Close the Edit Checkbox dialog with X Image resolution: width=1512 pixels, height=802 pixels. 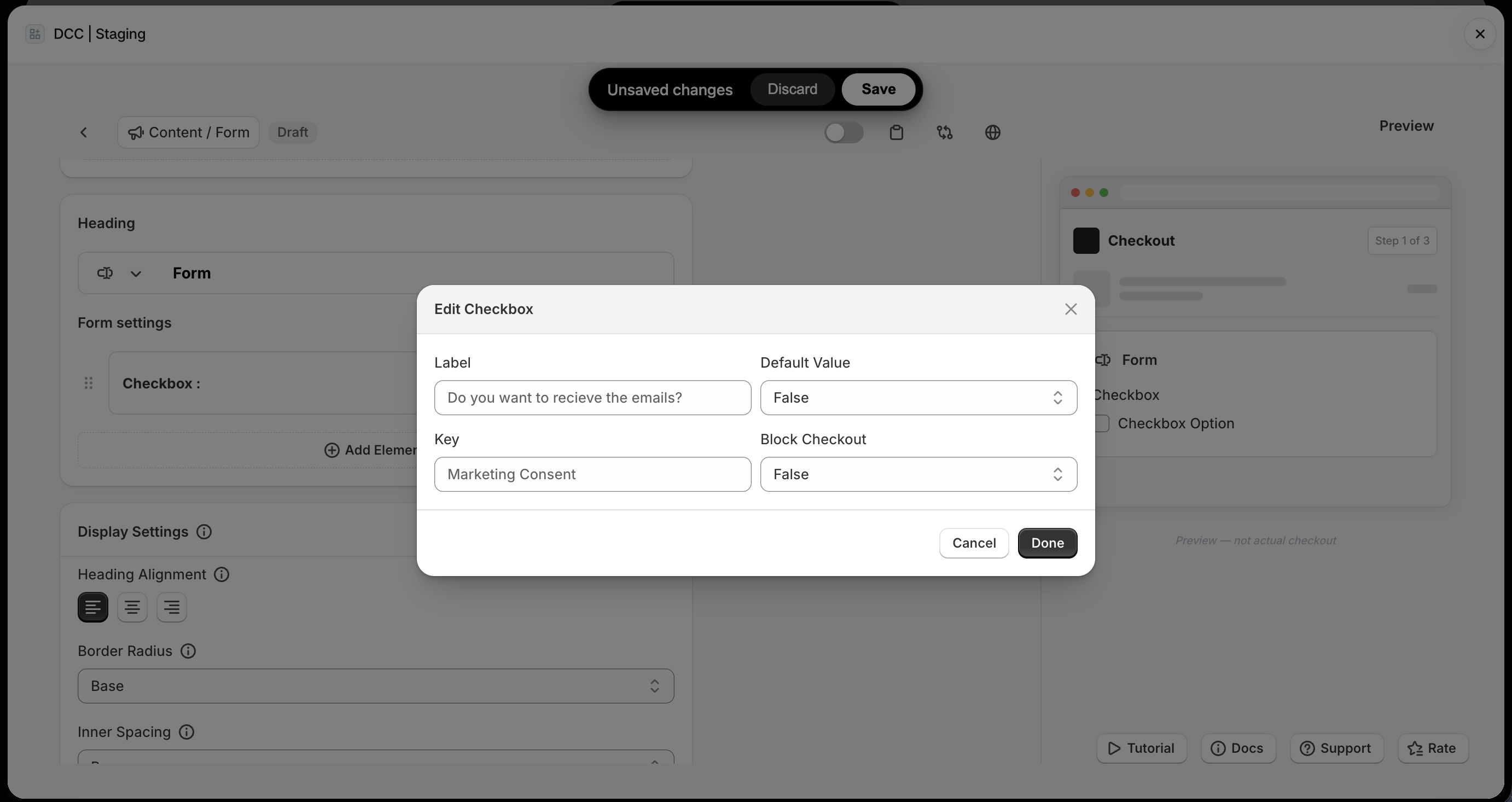(1071, 309)
